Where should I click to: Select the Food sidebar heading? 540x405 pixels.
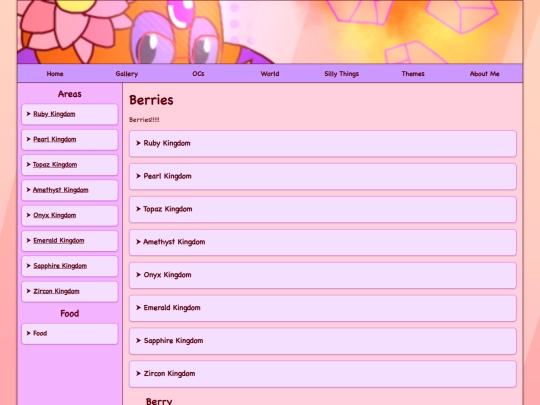click(70, 313)
